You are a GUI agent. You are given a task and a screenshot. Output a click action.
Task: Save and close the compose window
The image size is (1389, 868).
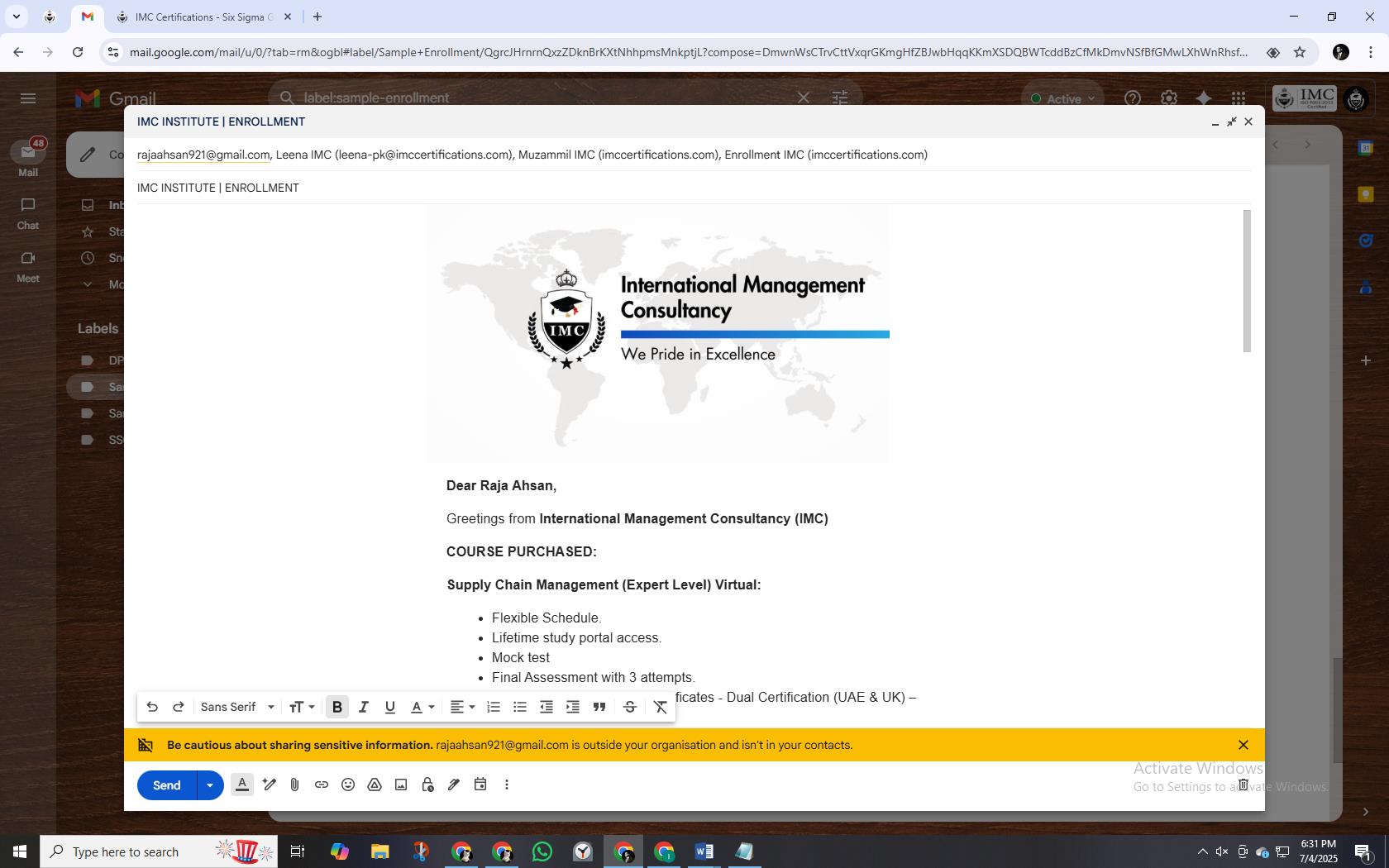point(1248,122)
